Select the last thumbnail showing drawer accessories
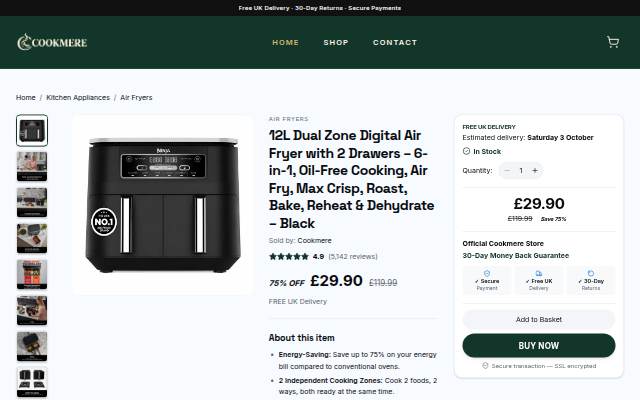640x400 pixels. pyautogui.click(x=32, y=382)
